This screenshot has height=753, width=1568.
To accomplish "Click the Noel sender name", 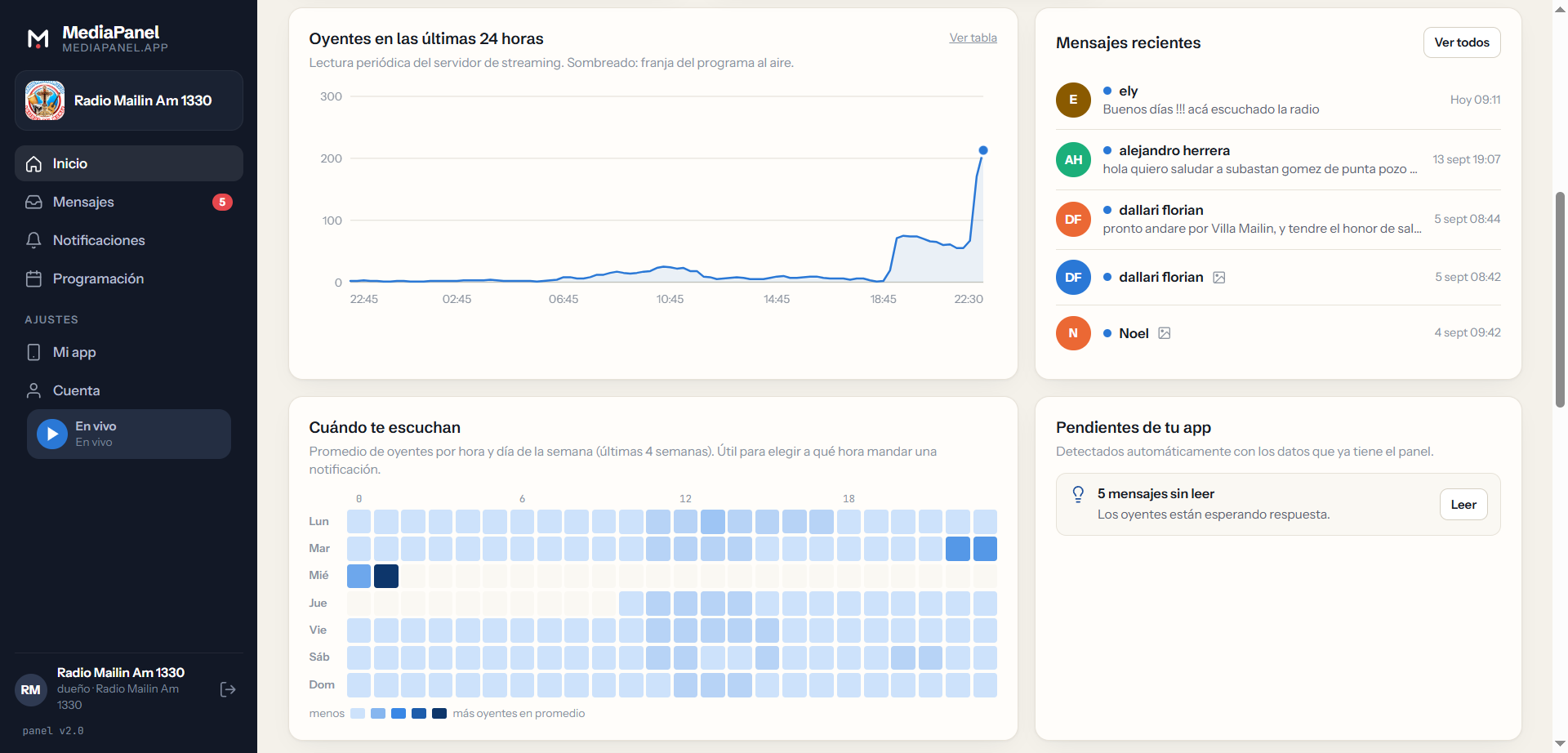I will [1134, 333].
